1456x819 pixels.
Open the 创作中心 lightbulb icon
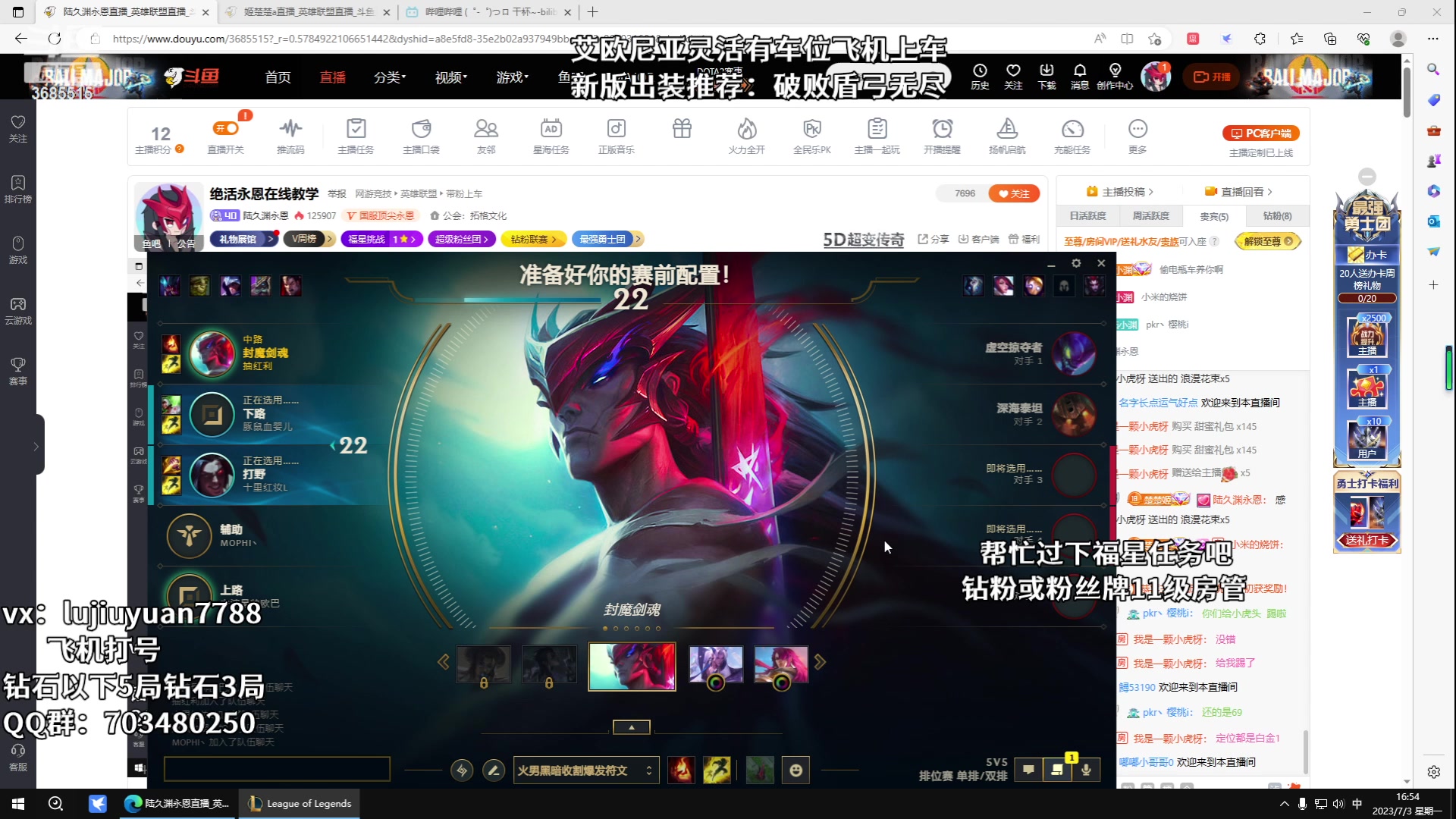[x=1115, y=77]
